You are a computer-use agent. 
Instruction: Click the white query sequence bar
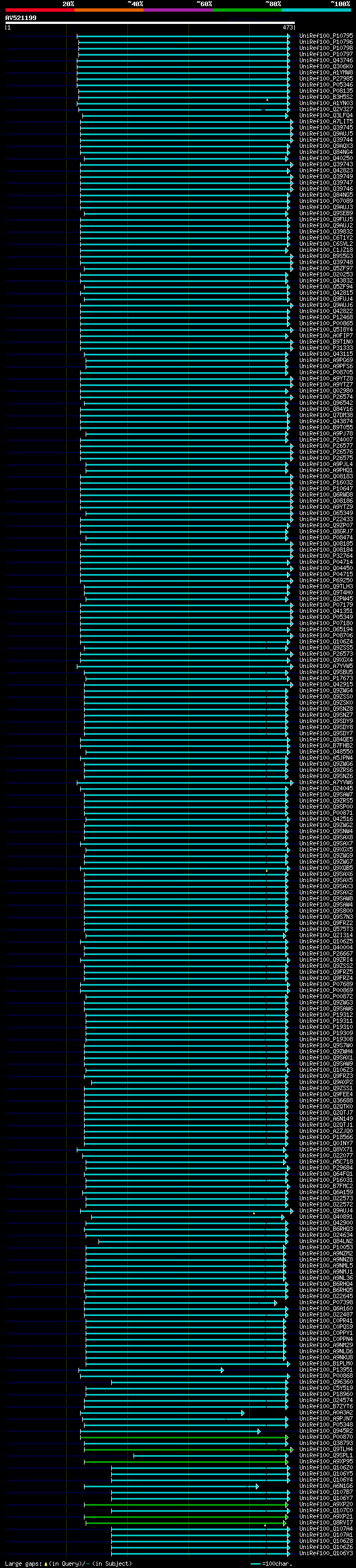point(150,23)
